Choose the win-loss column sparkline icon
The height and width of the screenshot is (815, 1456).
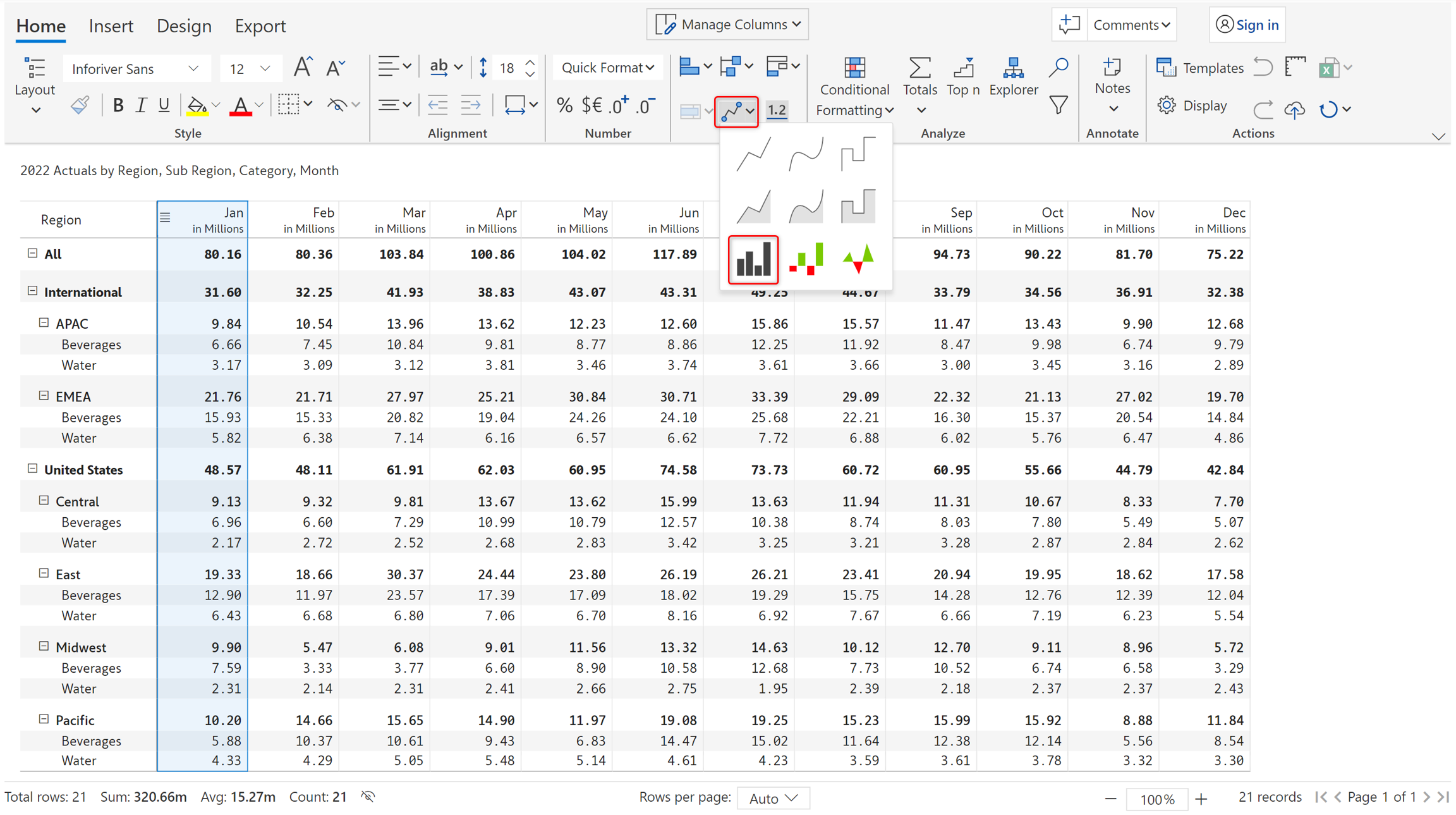pos(806,259)
